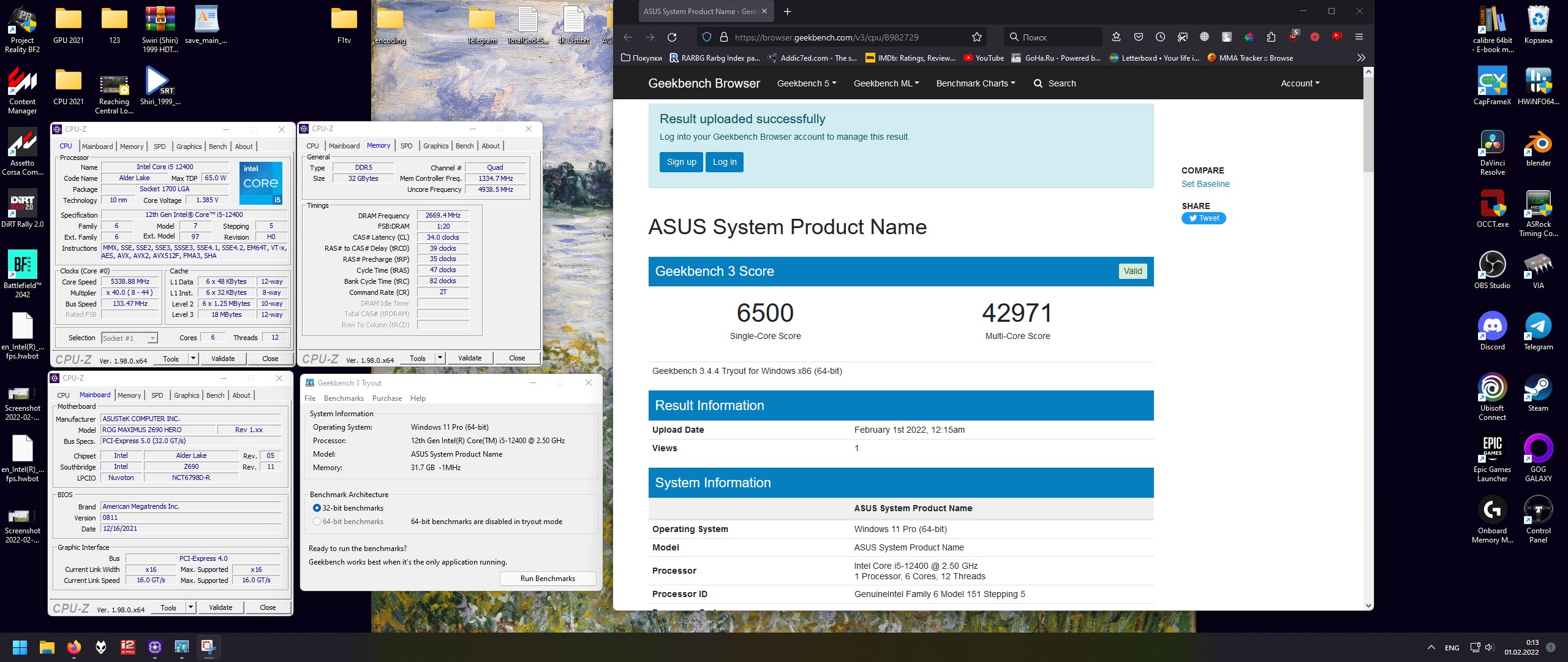Screen dimensions: 1568x662
Task: Expand the Geekbench ML dropdown
Action: (x=886, y=83)
